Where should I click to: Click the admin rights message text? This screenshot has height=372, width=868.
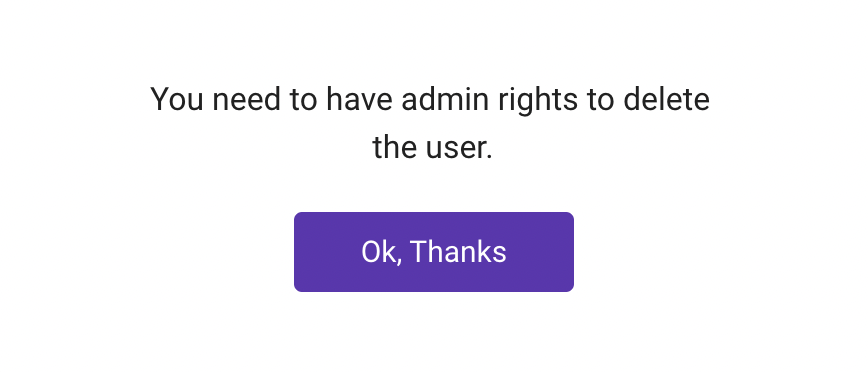point(430,123)
